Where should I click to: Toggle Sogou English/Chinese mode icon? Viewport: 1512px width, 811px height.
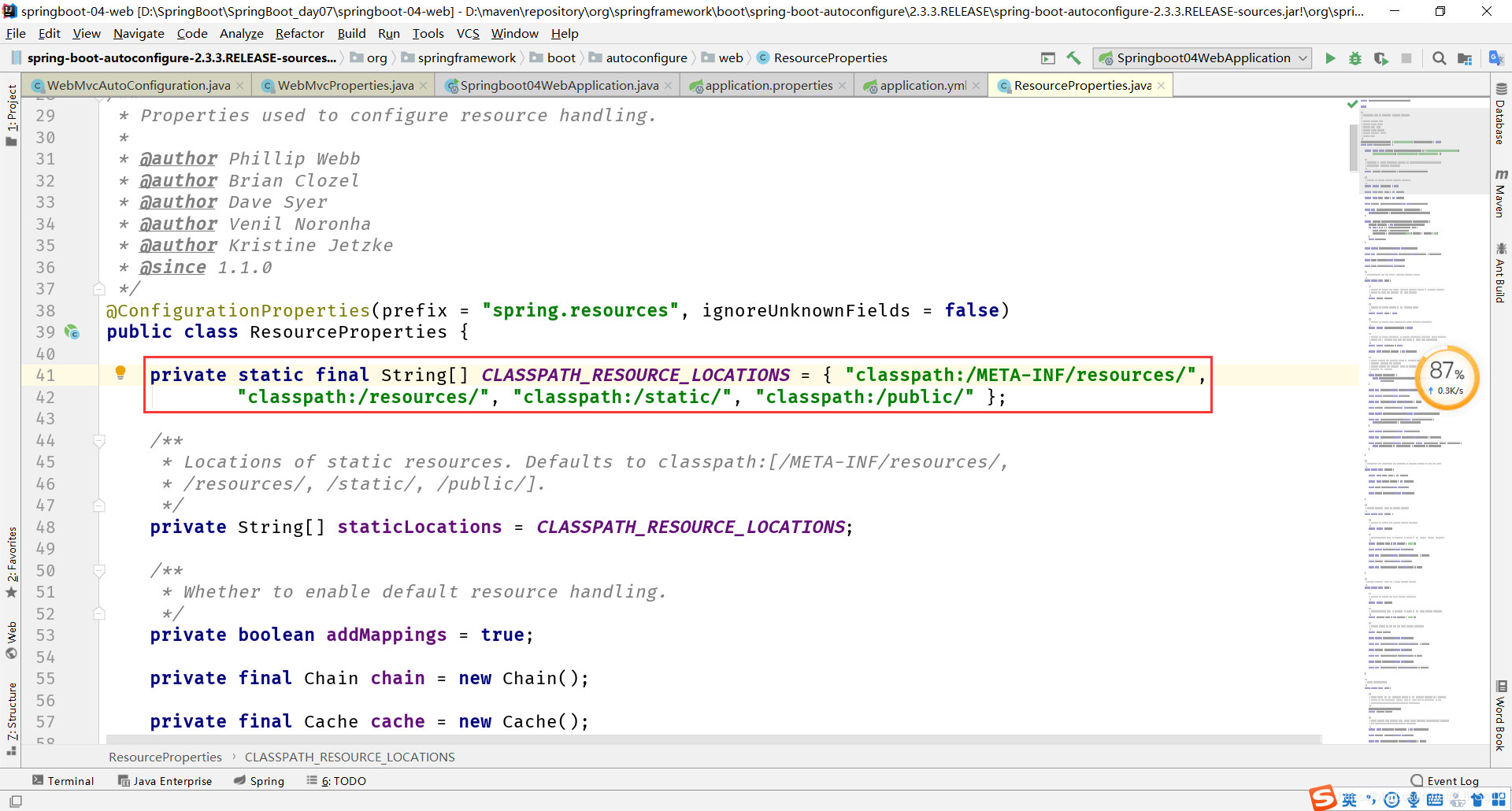pos(1349,800)
